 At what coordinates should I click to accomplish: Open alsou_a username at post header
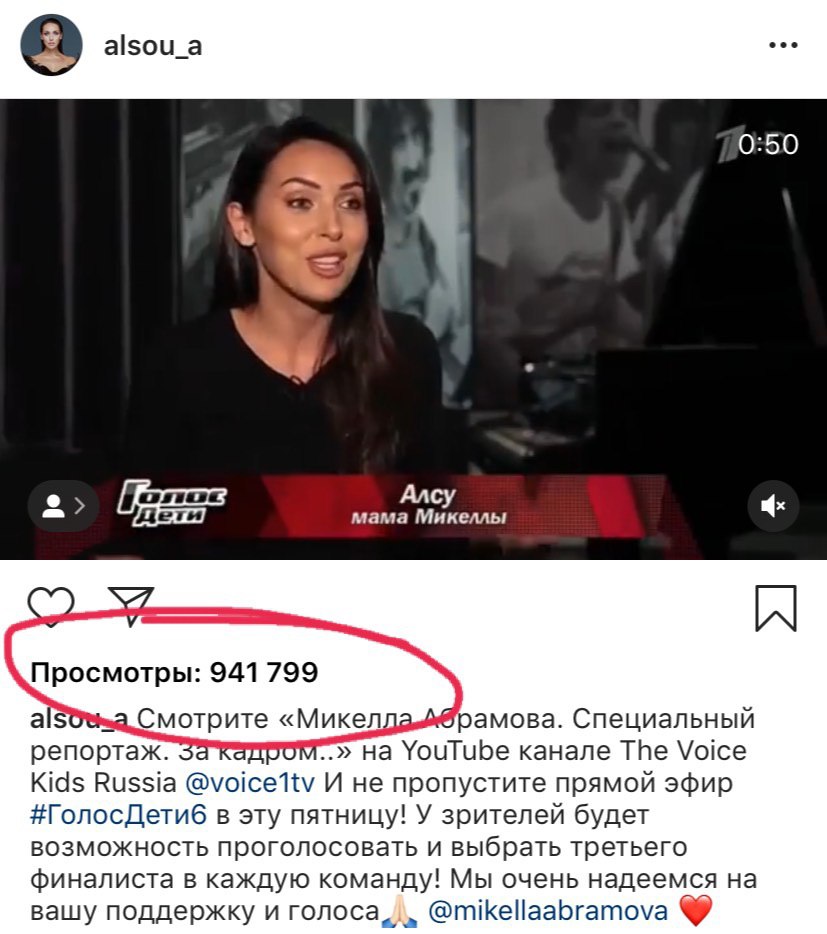coord(153,46)
